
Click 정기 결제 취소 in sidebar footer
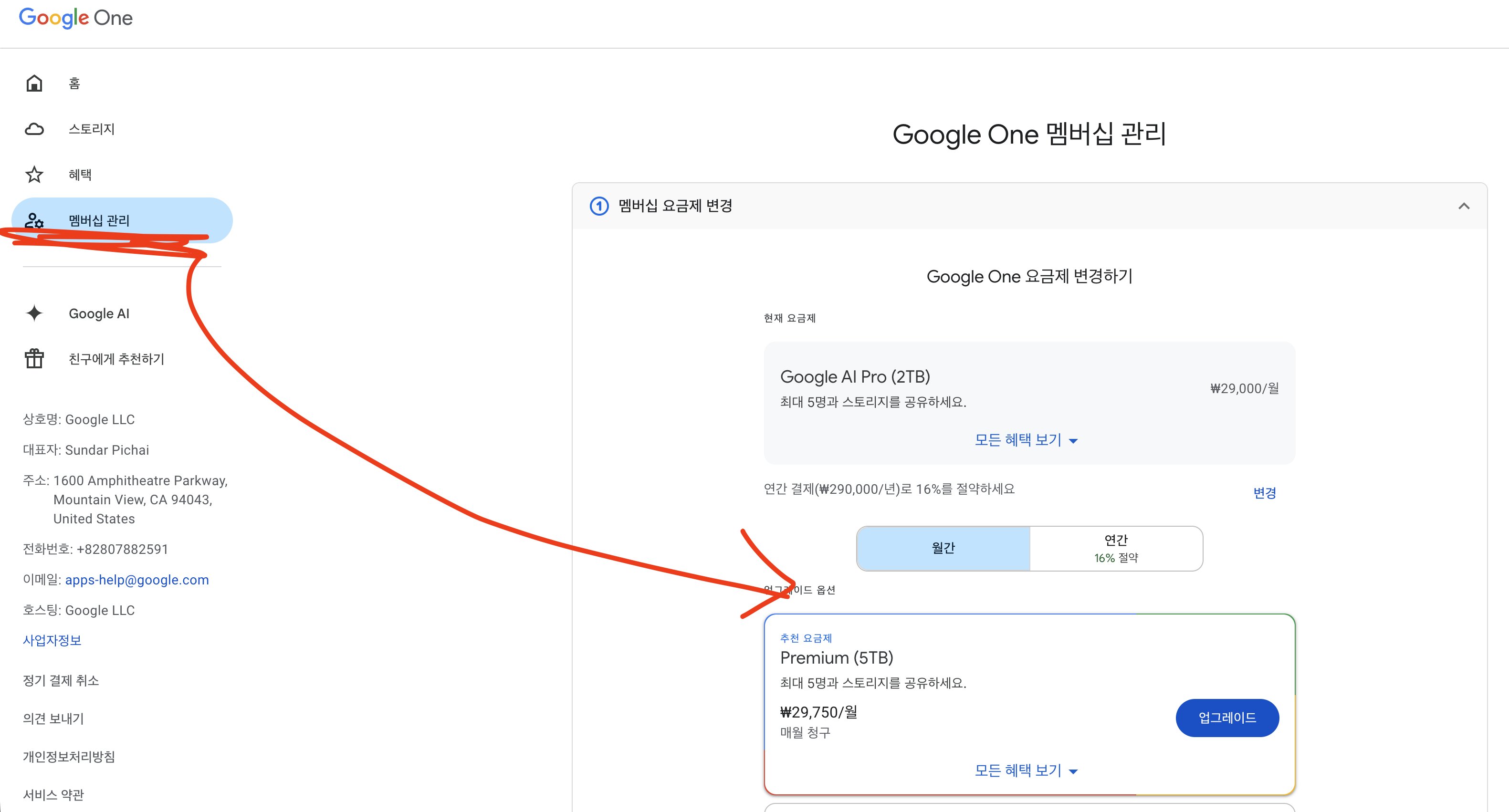60,680
